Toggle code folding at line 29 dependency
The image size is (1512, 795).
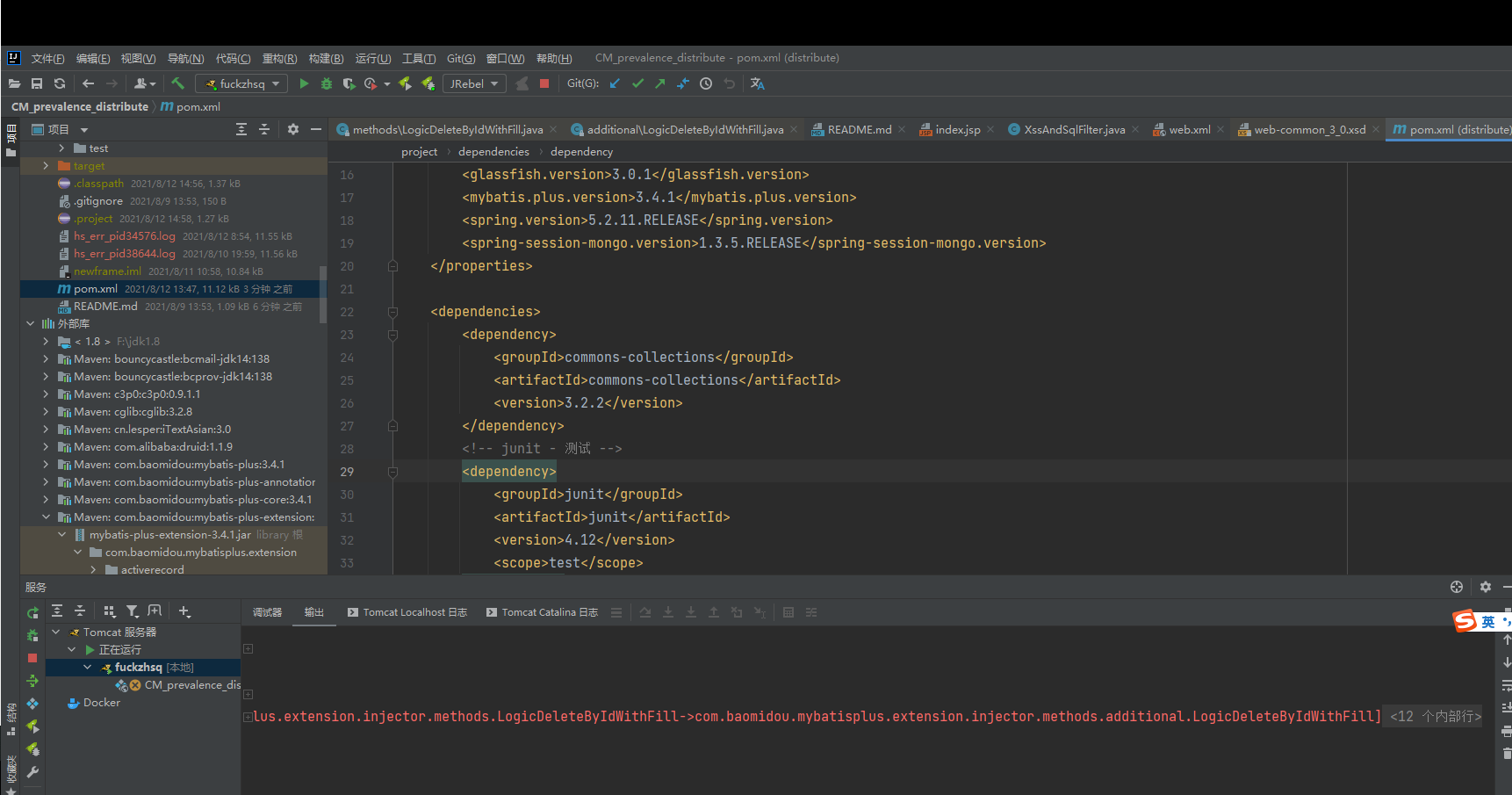(392, 472)
